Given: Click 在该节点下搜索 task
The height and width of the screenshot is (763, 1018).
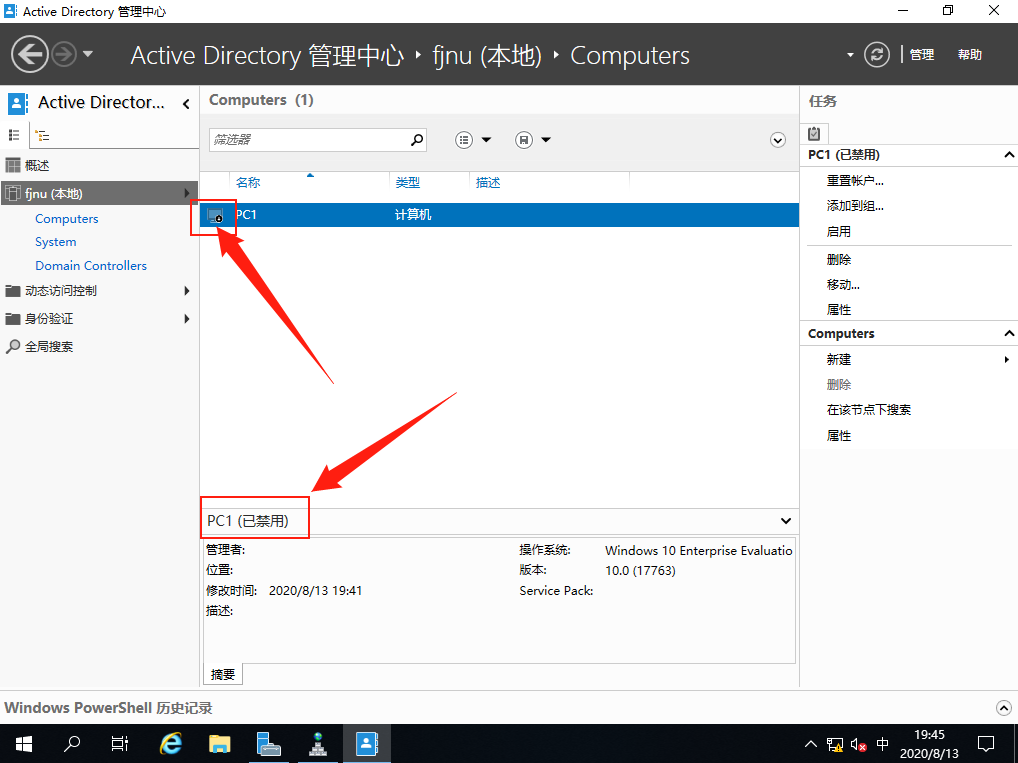Looking at the screenshot, I should coord(869,410).
